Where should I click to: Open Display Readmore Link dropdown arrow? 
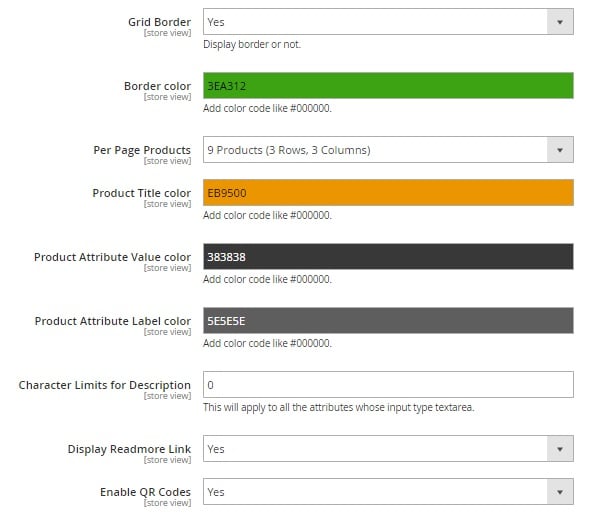560,449
